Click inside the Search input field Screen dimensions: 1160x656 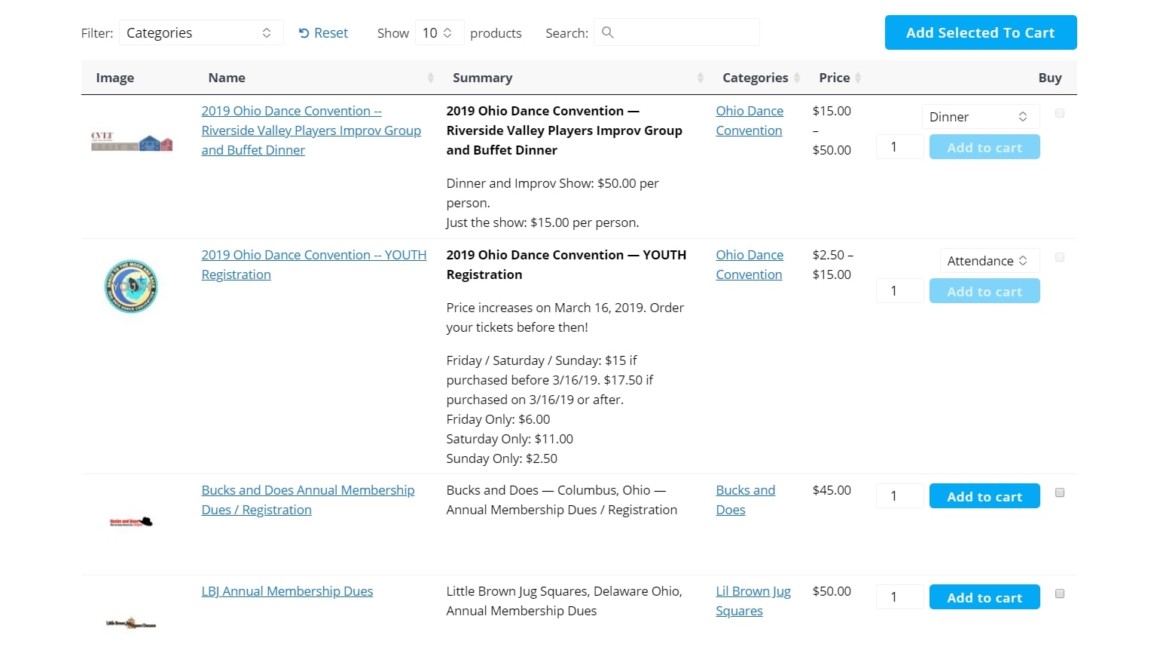click(680, 32)
